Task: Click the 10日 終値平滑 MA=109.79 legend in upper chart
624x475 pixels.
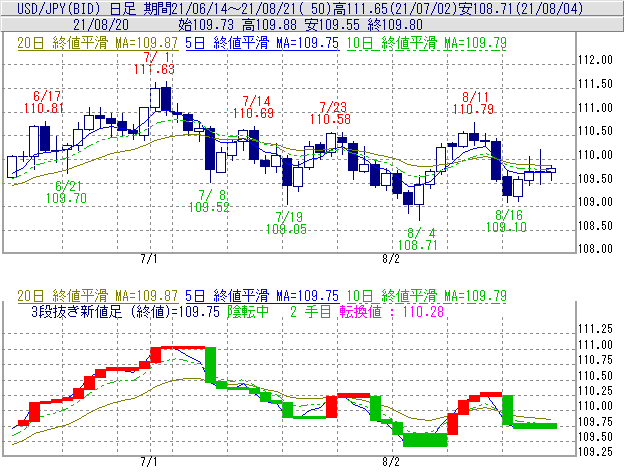Action: coord(426,43)
